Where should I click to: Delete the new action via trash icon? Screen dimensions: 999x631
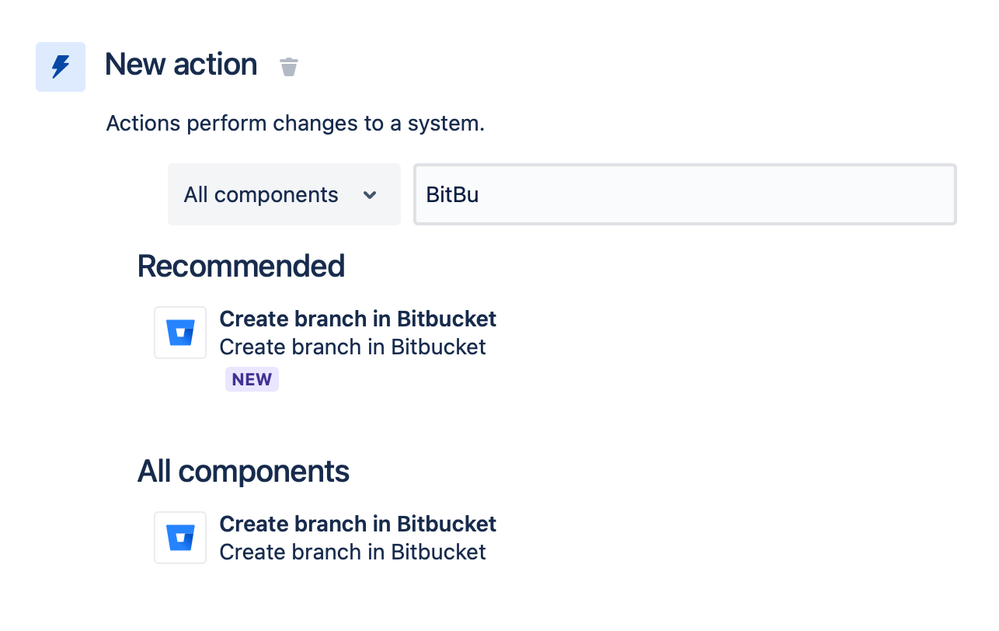click(x=289, y=67)
